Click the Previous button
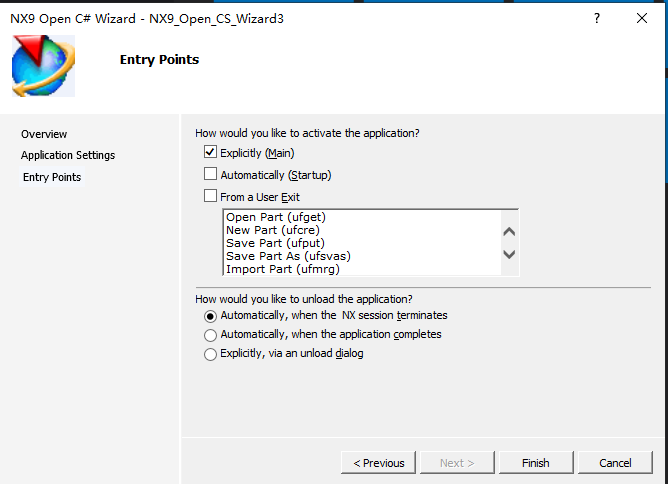 coord(378,463)
